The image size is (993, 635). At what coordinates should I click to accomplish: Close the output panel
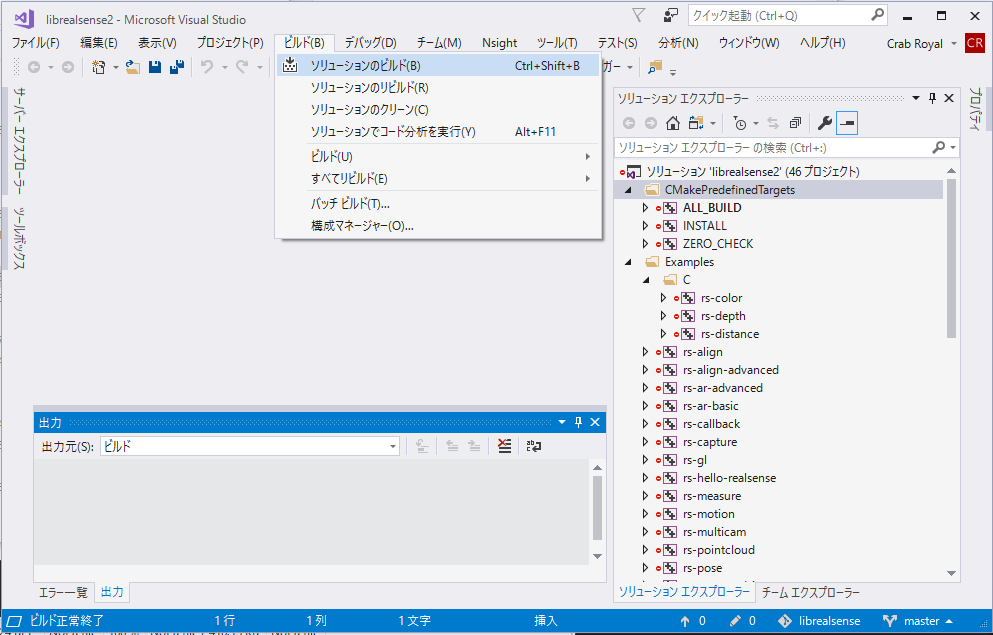pos(595,422)
